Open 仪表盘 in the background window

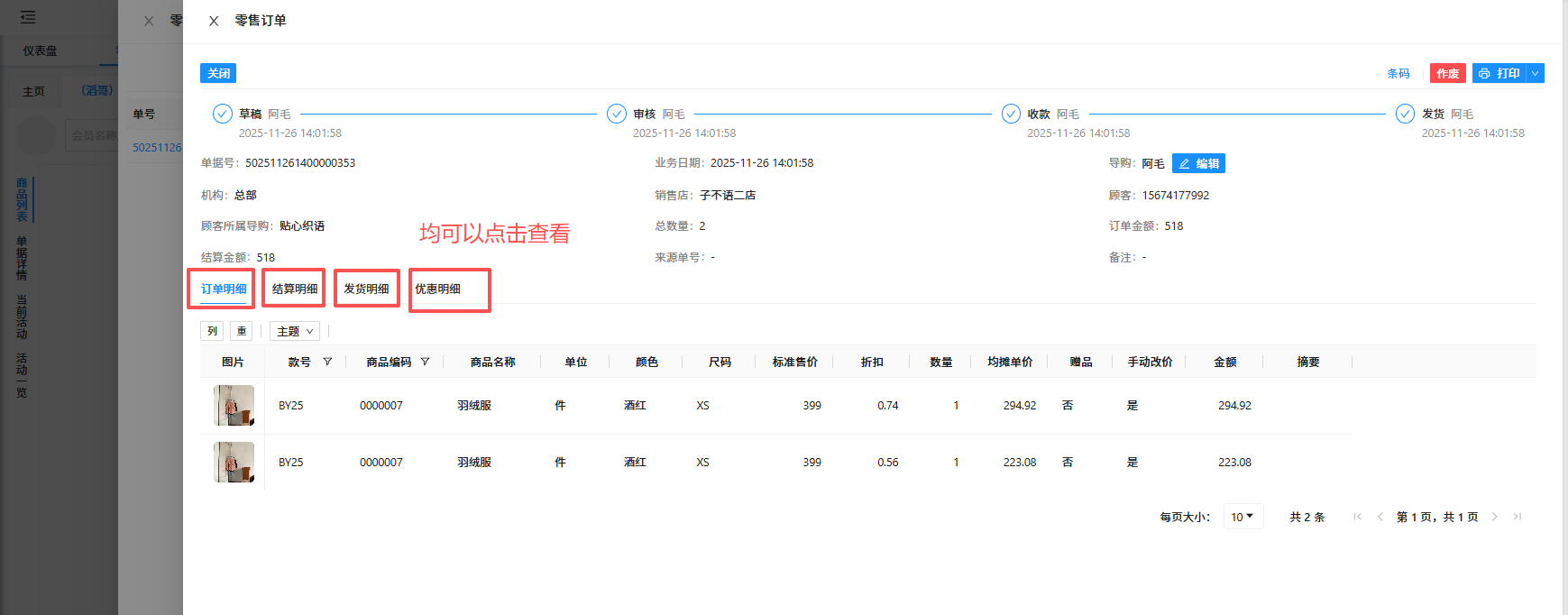pyautogui.click(x=40, y=50)
